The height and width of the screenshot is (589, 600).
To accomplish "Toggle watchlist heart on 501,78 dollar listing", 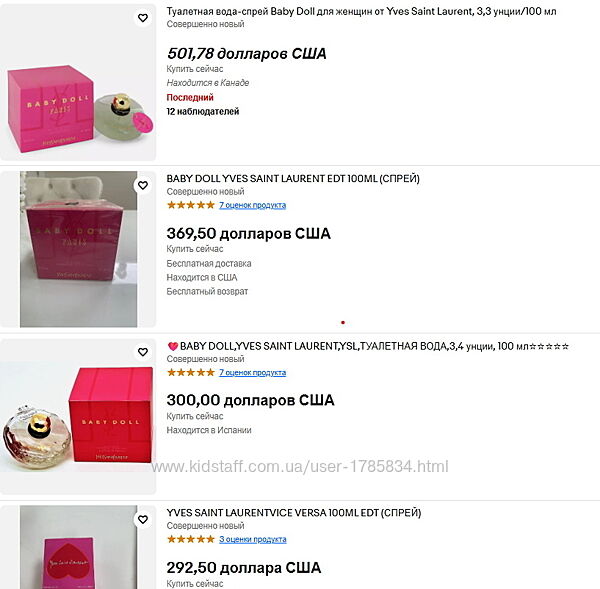I will (143, 18).
